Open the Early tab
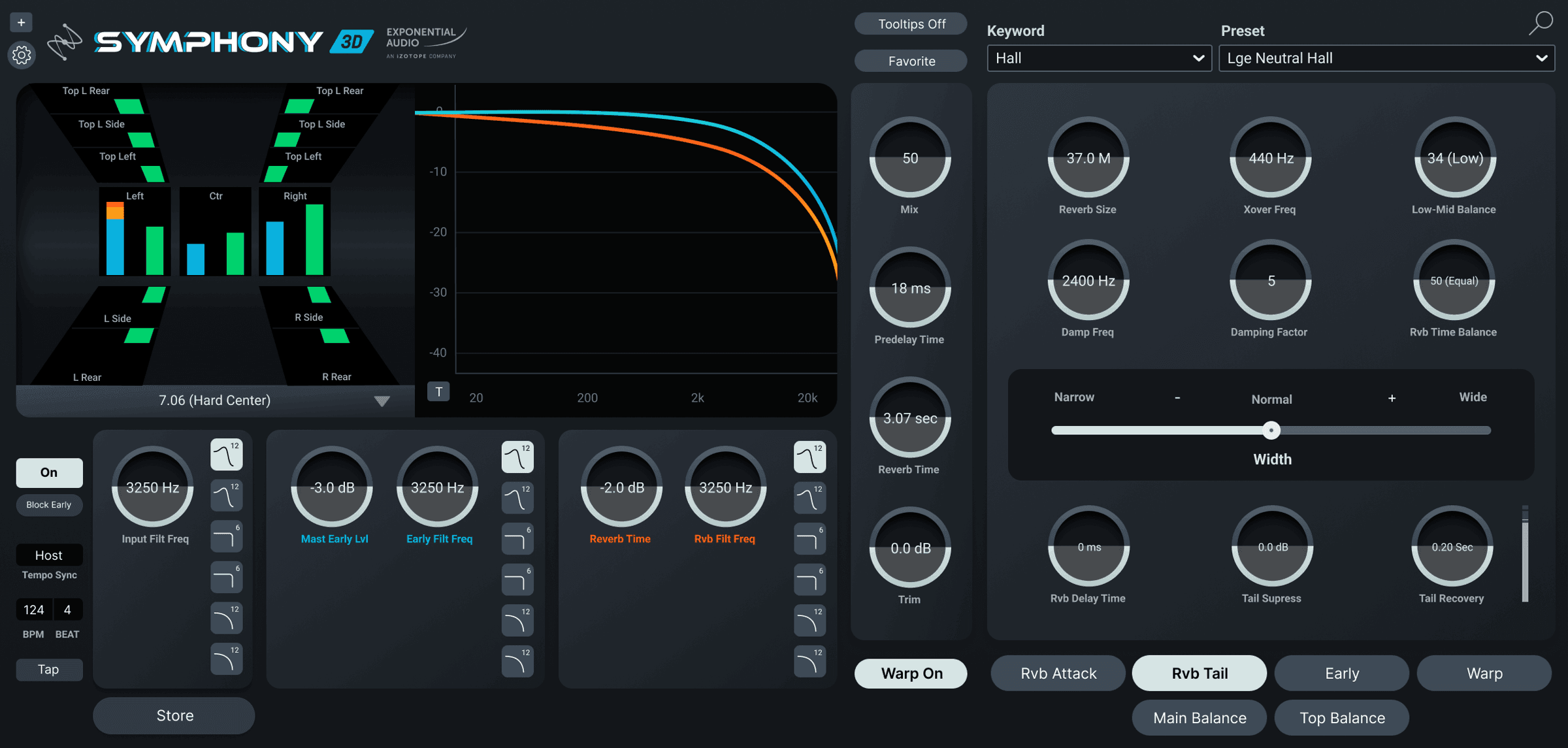 click(1342, 674)
